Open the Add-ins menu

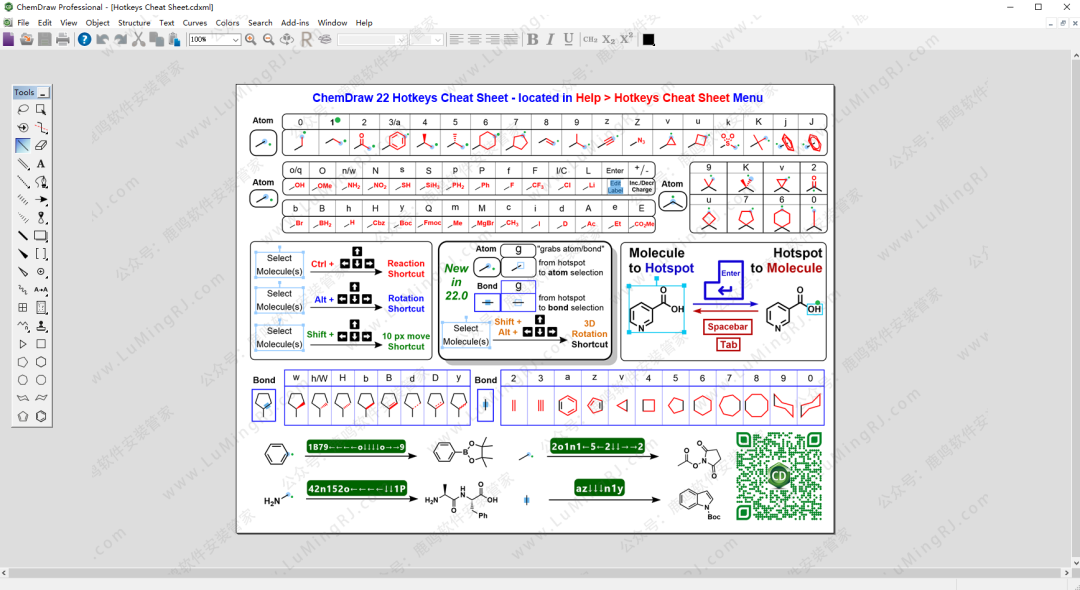pyautogui.click(x=295, y=22)
